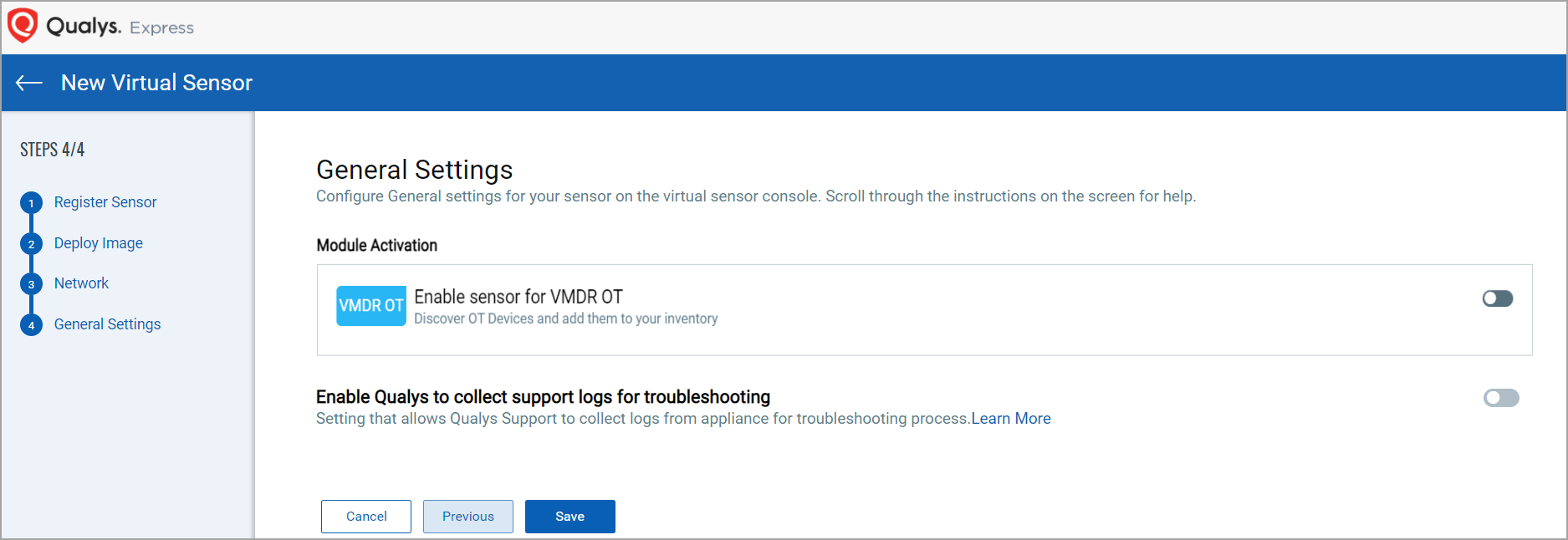The image size is (1568, 540).
Task: Click the step 3 circle icon
Action: [x=31, y=284]
